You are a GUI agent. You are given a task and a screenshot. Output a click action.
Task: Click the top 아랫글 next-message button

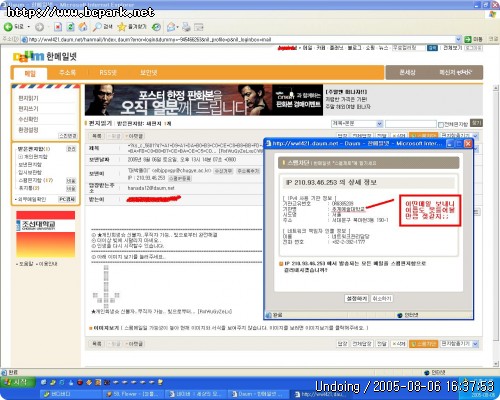tap(134, 136)
